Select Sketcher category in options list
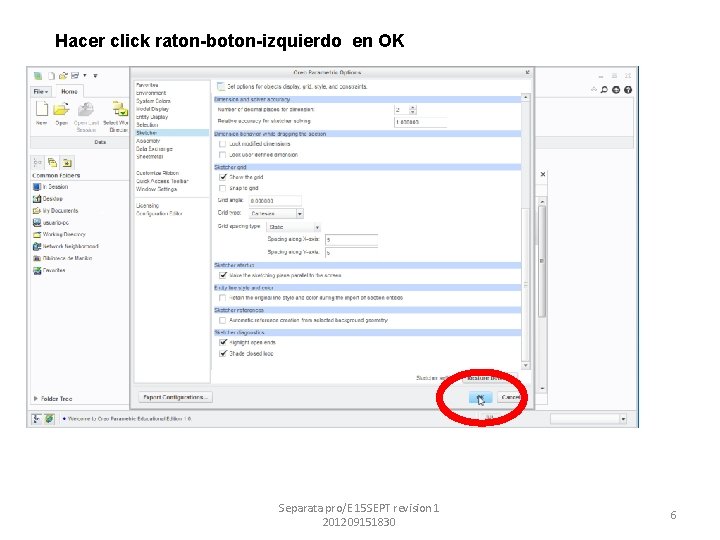 click(x=172, y=133)
